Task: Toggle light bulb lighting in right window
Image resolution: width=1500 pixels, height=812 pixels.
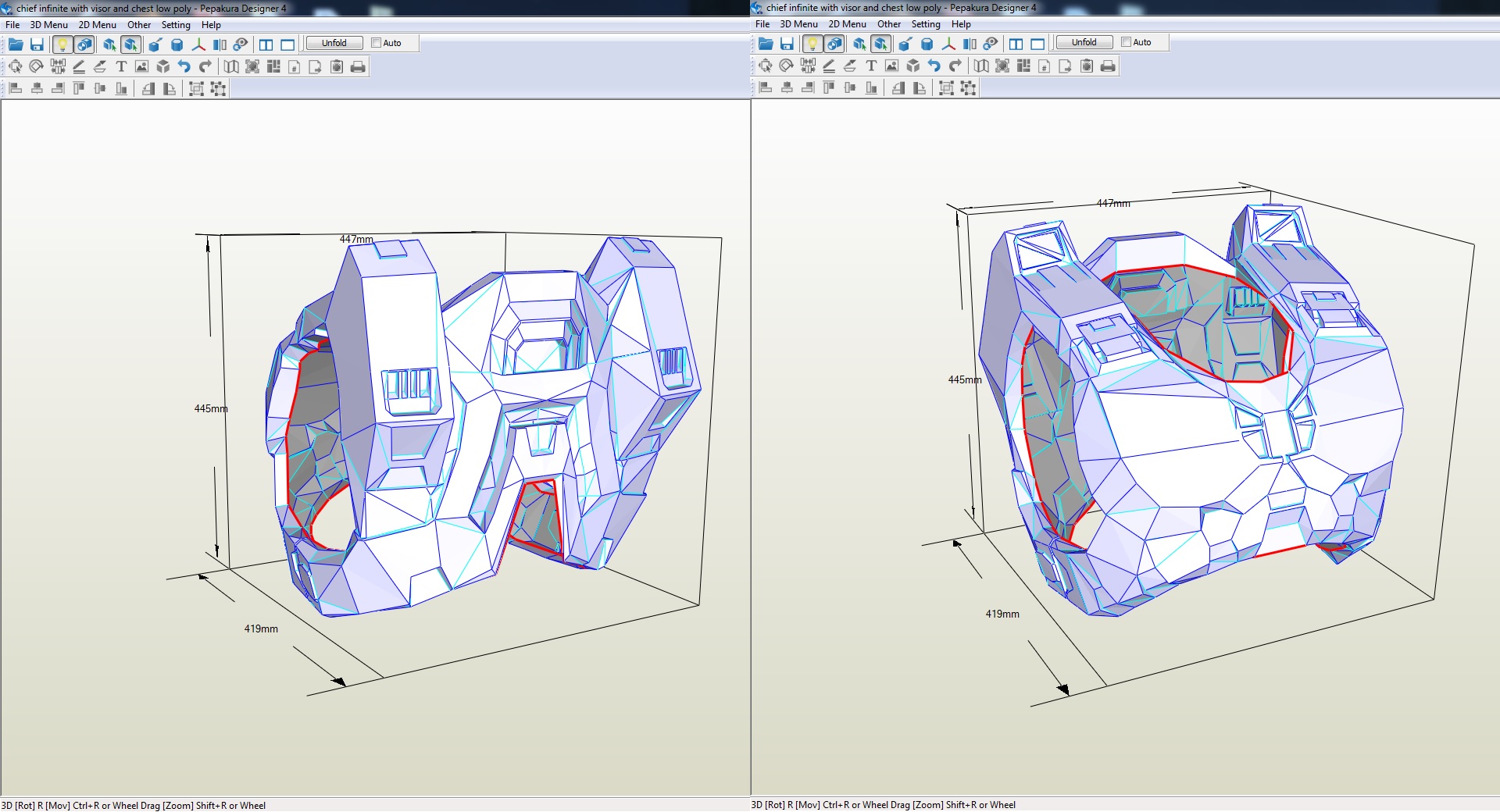Action: pyautogui.click(x=812, y=44)
